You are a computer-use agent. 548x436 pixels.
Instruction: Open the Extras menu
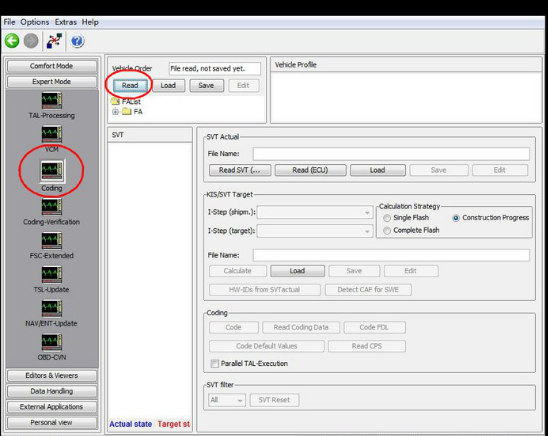65,22
